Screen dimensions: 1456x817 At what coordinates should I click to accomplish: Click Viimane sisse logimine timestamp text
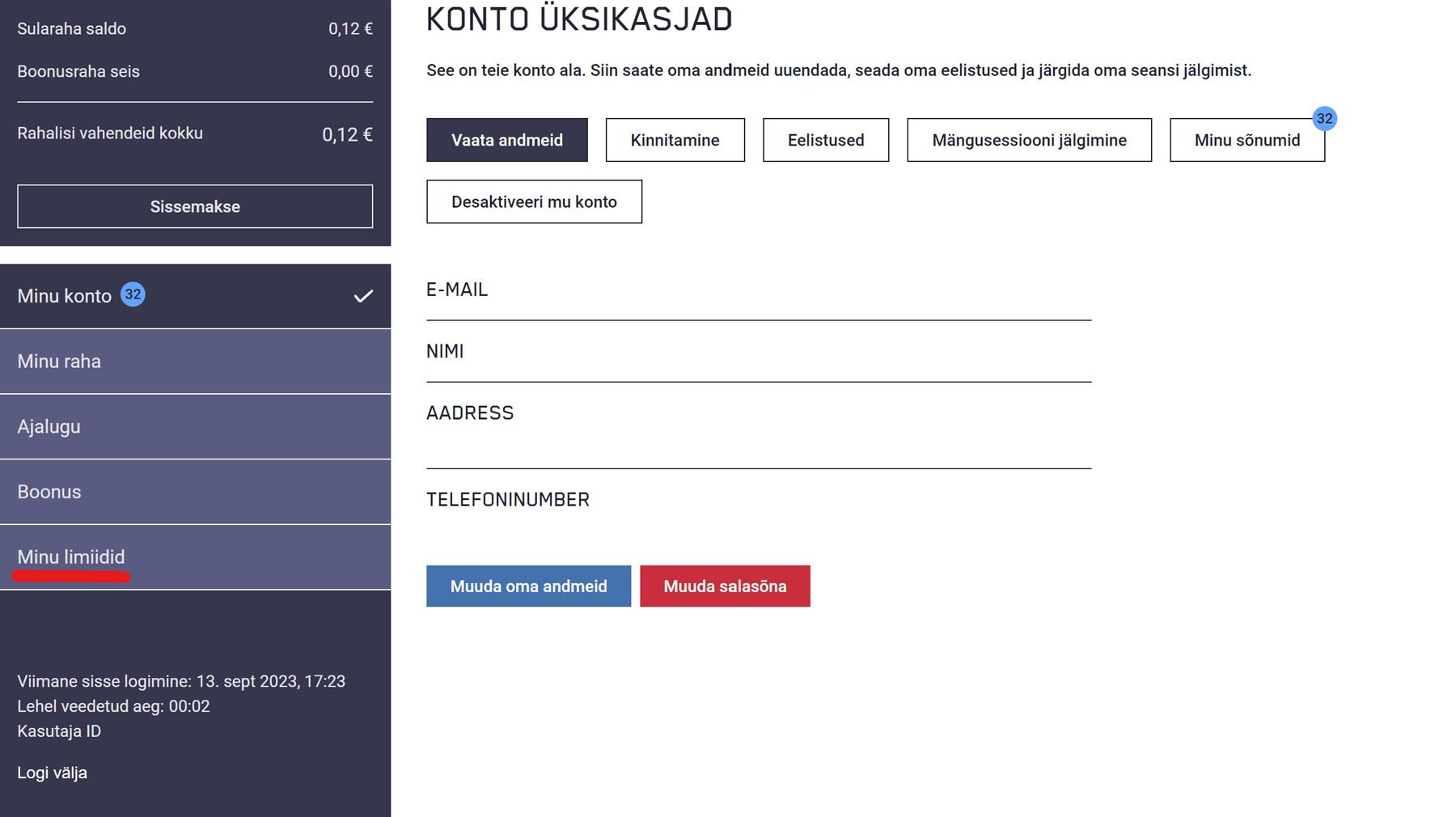pyautogui.click(x=181, y=681)
